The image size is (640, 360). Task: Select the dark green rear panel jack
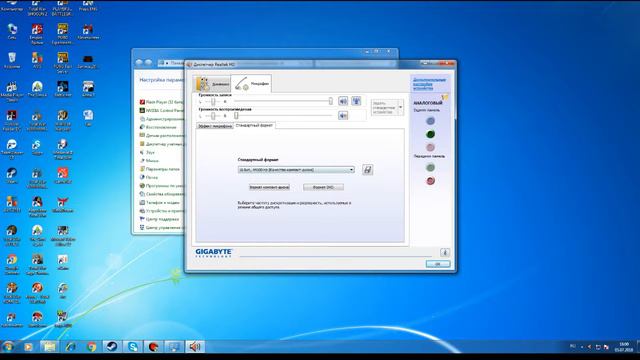click(x=430, y=134)
